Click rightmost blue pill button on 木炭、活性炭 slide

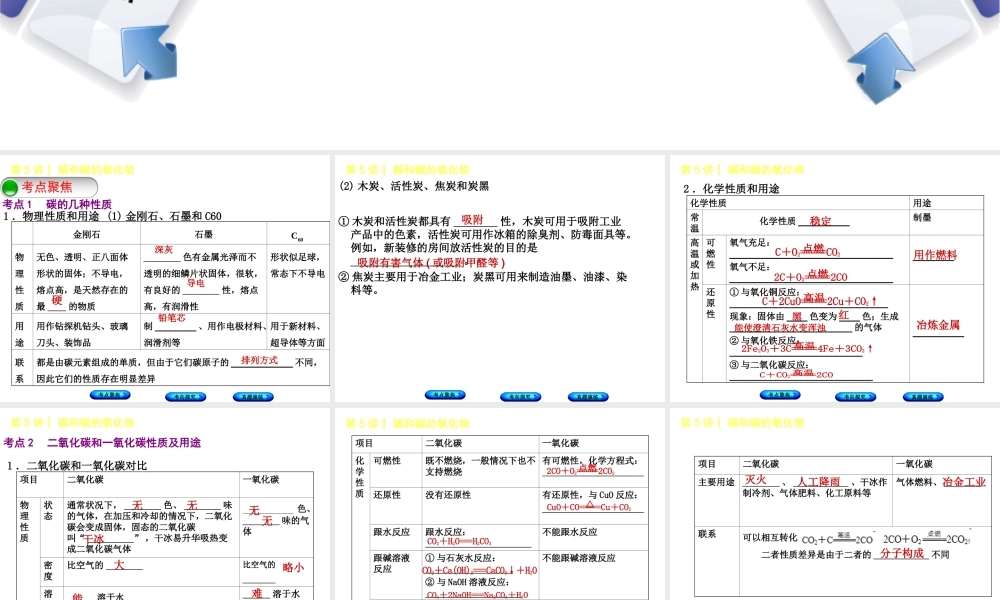click(x=589, y=396)
